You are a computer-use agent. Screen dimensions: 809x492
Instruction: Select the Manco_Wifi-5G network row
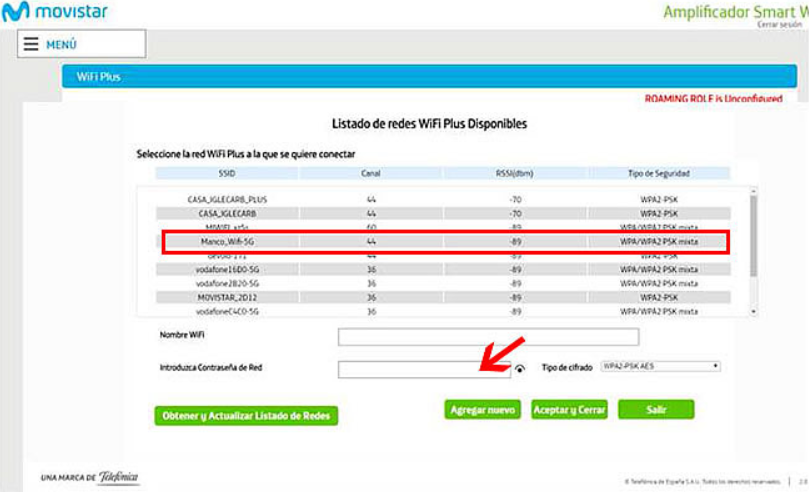click(x=446, y=241)
